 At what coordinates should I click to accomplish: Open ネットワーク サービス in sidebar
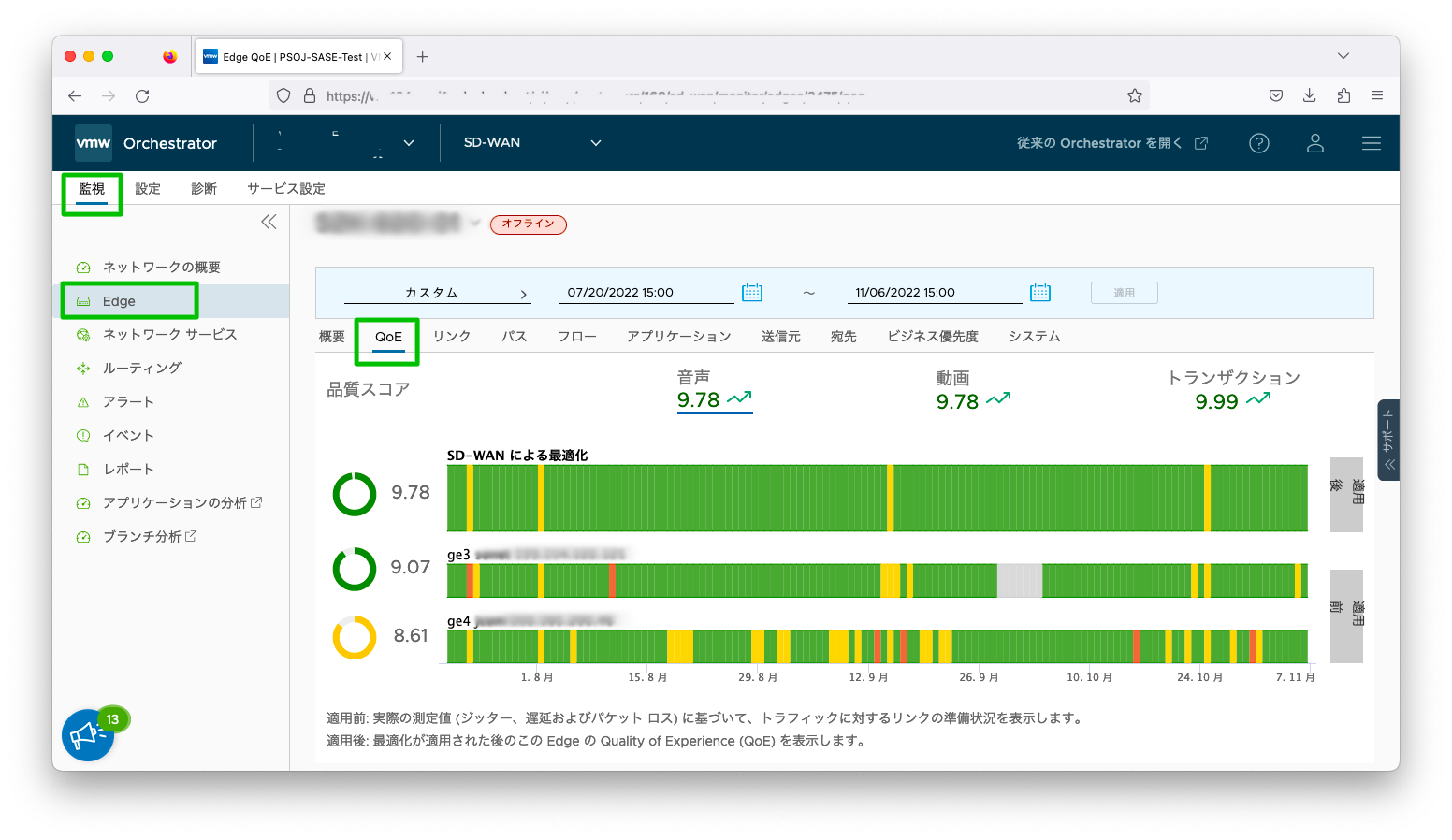pos(170,335)
